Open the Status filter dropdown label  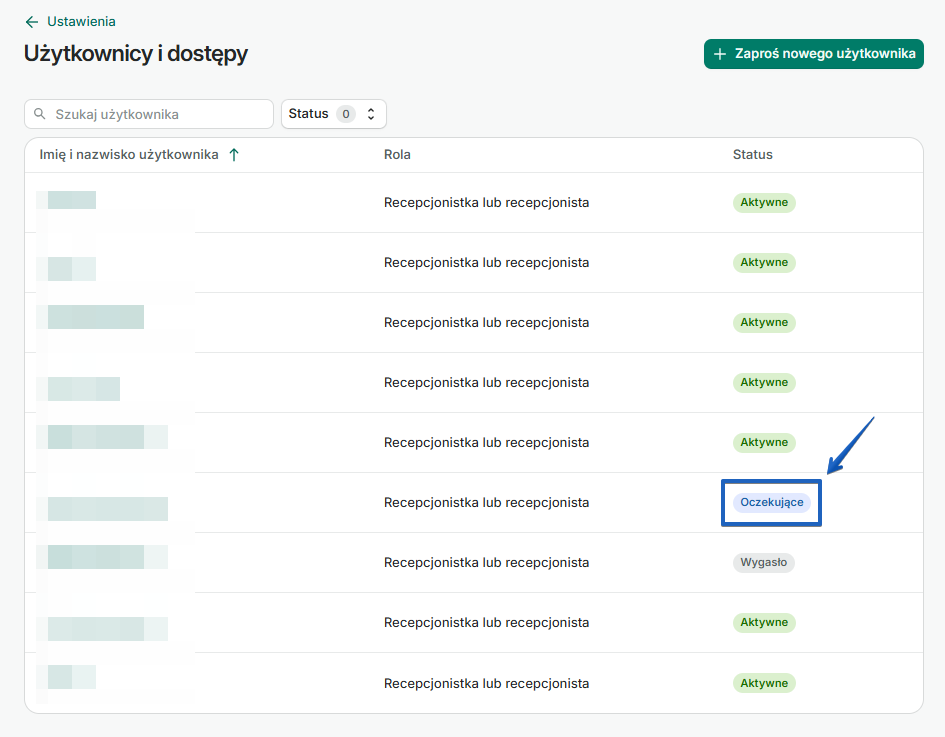[308, 114]
